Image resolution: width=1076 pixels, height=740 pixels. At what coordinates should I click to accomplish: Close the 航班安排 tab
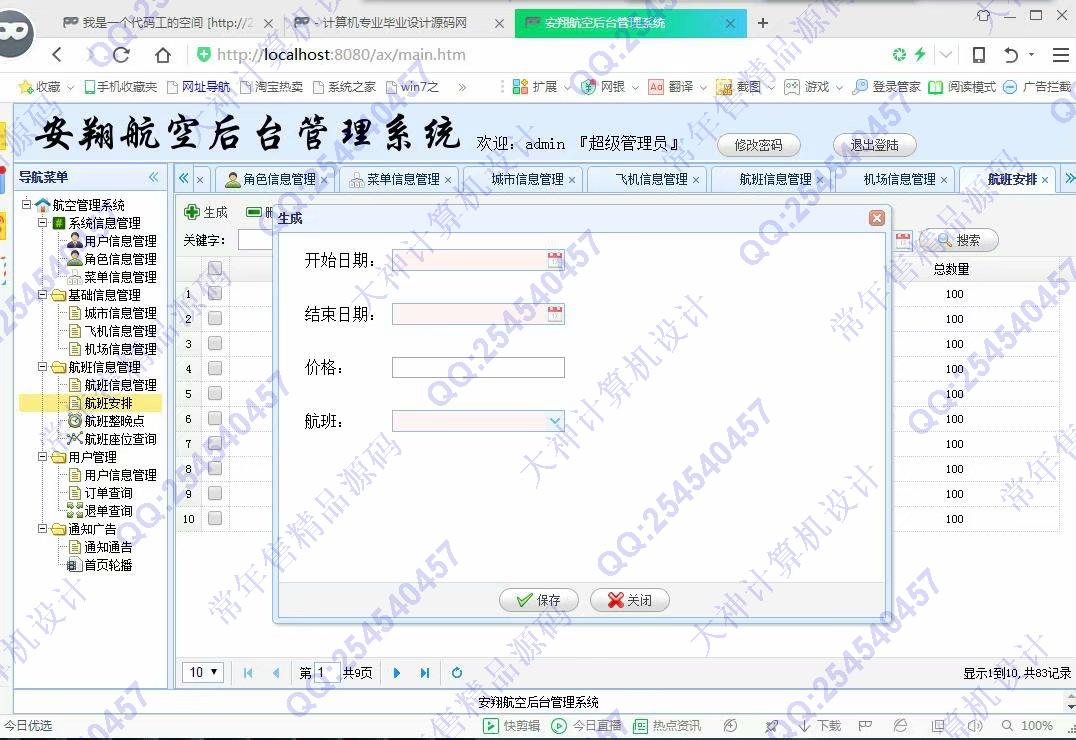1044,180
